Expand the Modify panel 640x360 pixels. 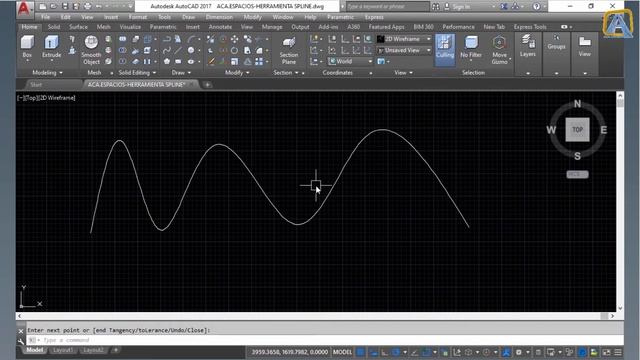pyautogui.click(x=237, y=73)
